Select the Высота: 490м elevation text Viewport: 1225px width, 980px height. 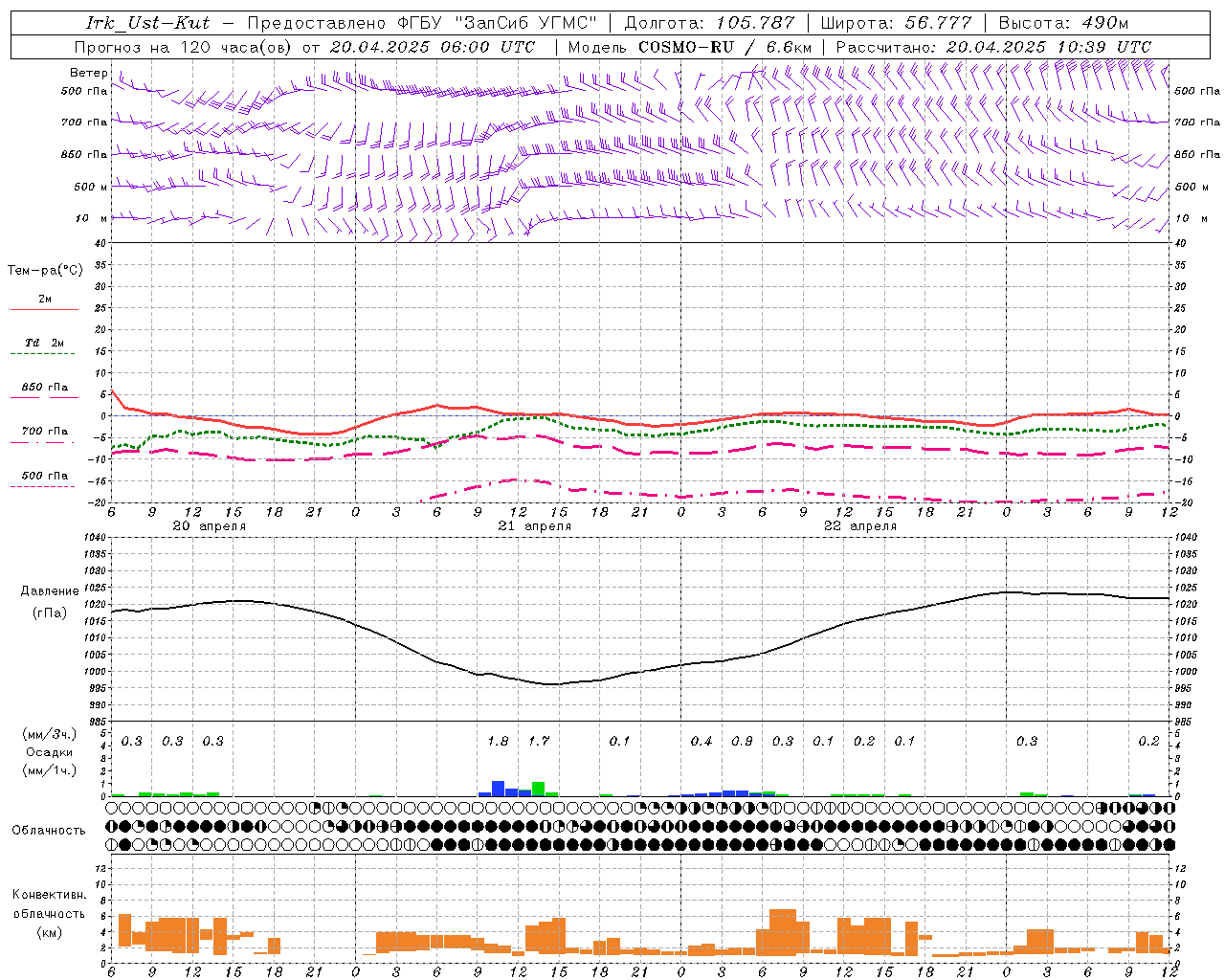point(1063,23)
